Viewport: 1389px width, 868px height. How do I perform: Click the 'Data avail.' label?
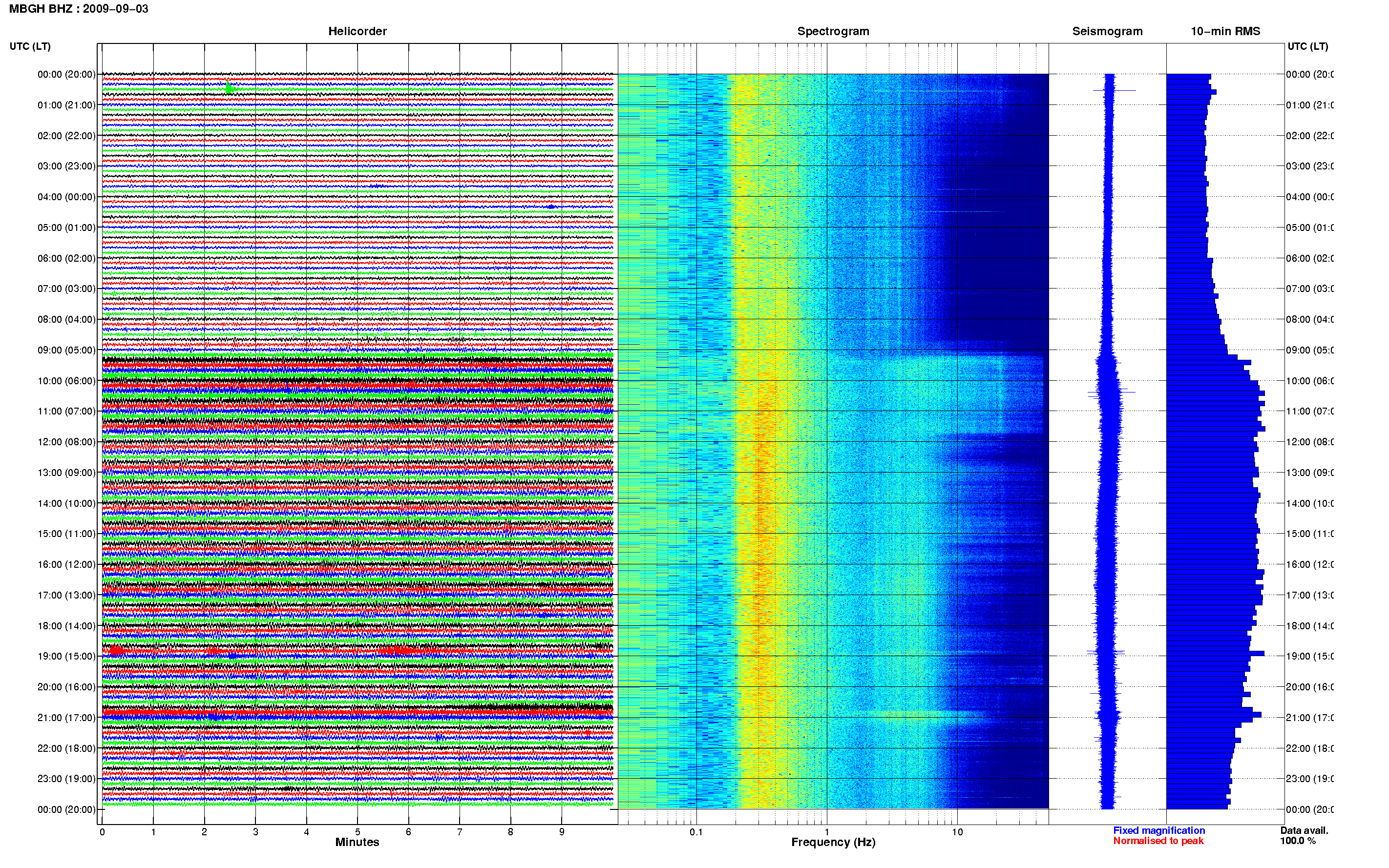coord(1304,831)
